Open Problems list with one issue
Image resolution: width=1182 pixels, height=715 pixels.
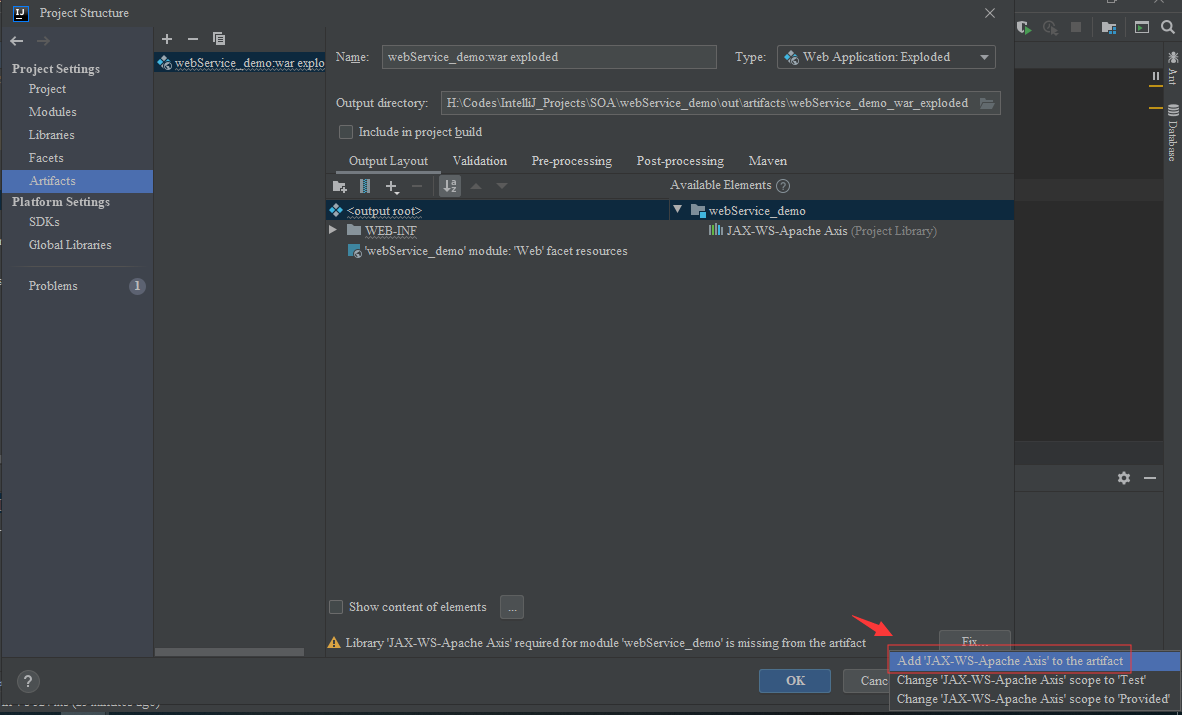[77, 286]
